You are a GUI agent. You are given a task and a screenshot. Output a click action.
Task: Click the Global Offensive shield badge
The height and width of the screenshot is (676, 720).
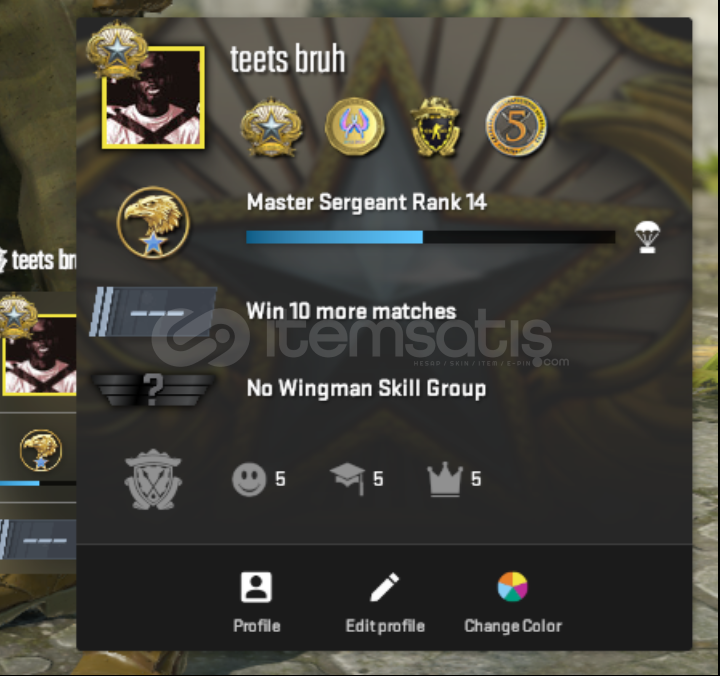[x=435, y=127]
